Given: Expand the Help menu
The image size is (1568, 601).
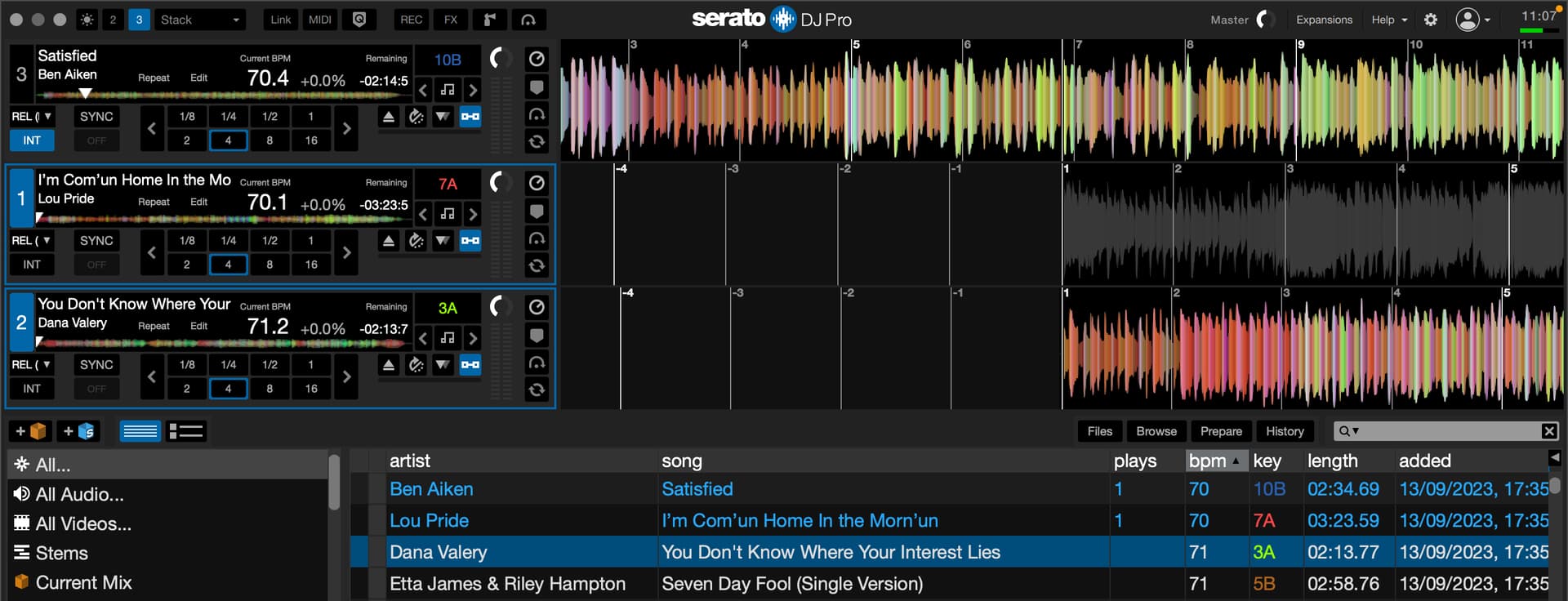Looking at the screenshot, I should tap(1388, 20).
